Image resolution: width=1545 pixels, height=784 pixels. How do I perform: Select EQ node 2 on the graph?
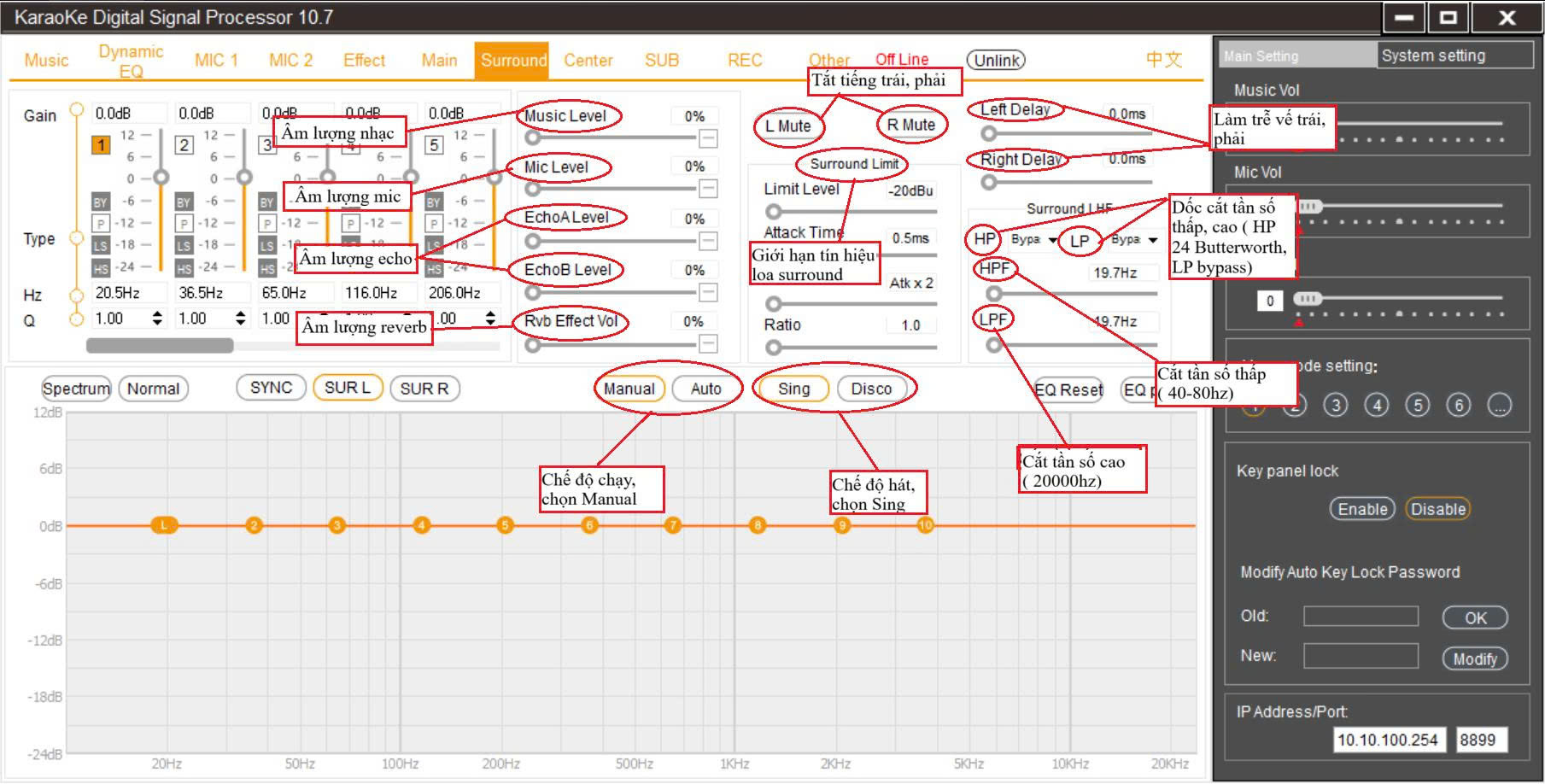point(254,524)
